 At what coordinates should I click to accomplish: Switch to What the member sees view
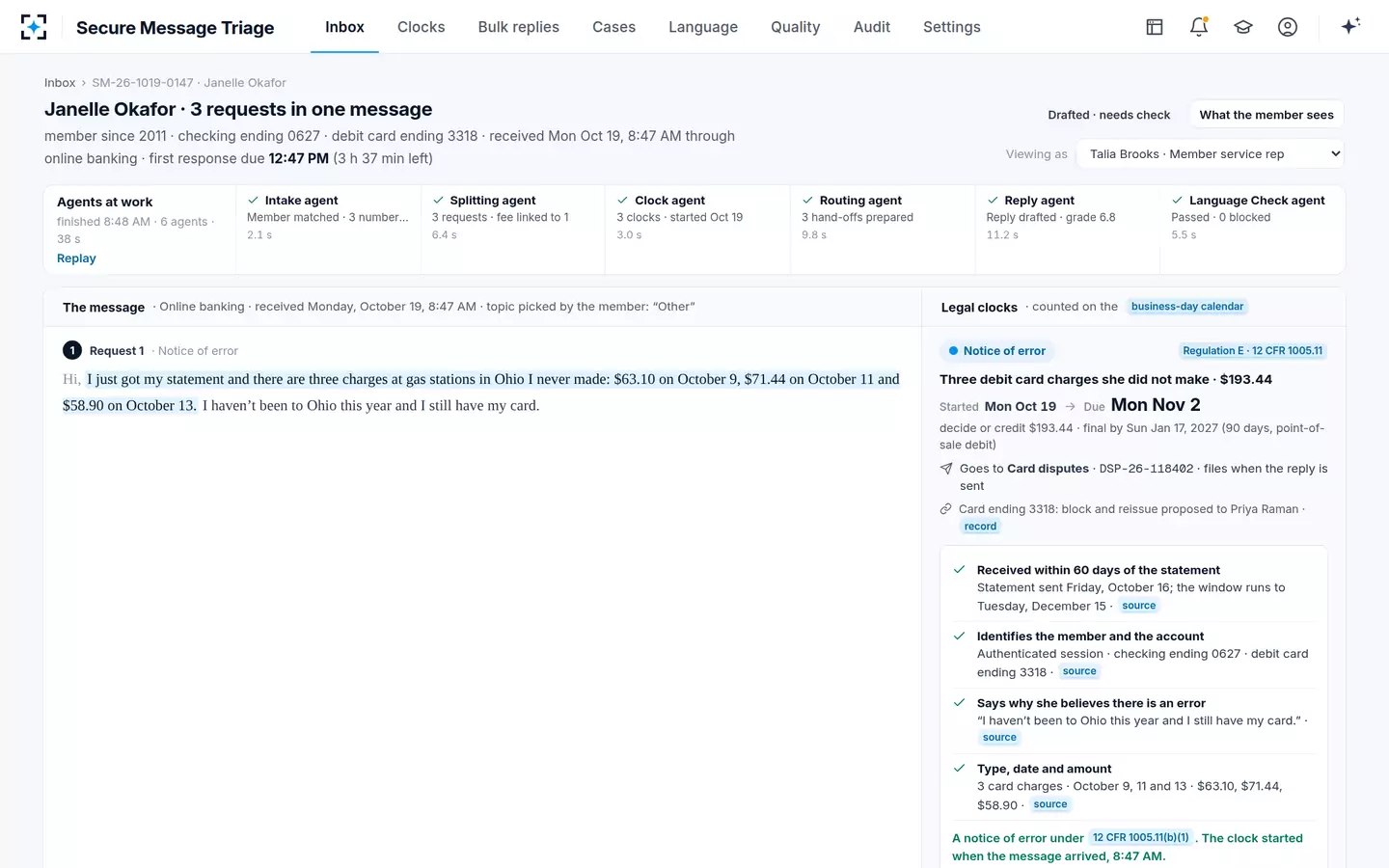point(1266,115)
